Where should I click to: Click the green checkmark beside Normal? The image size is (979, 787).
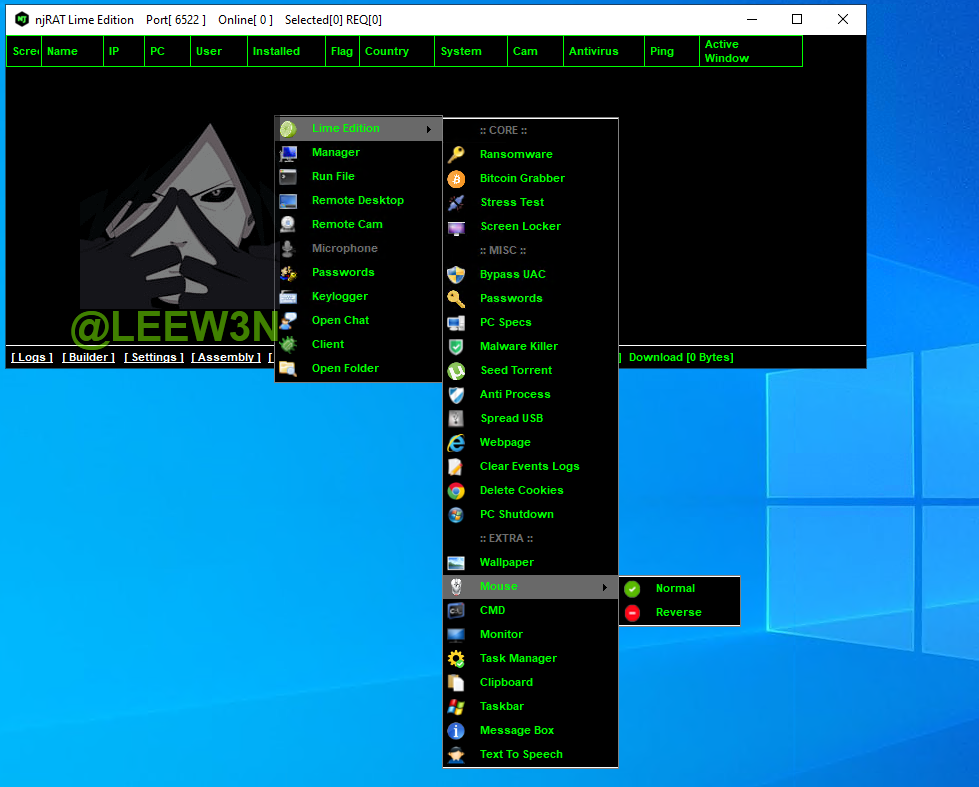(x=632, y=588)
